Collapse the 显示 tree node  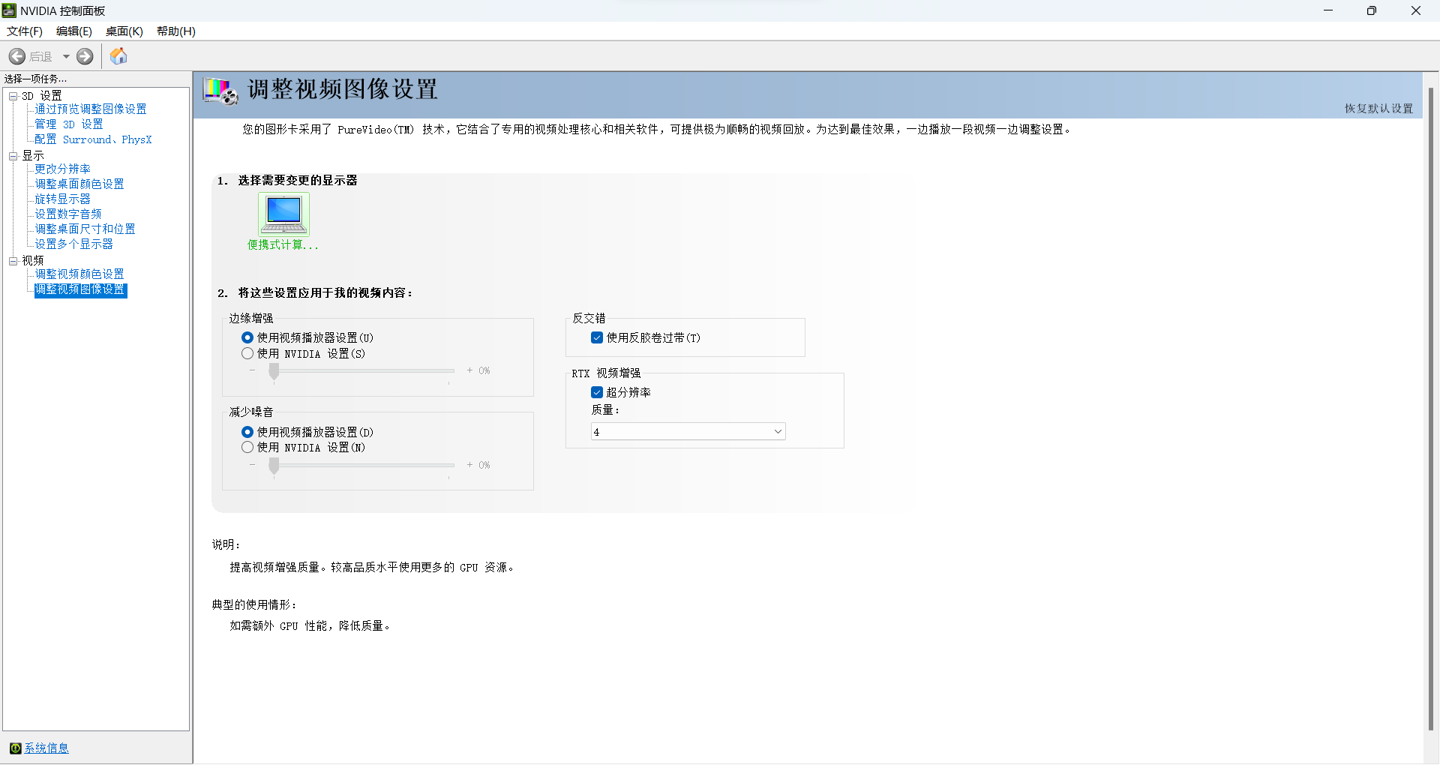tap(13, 156)
